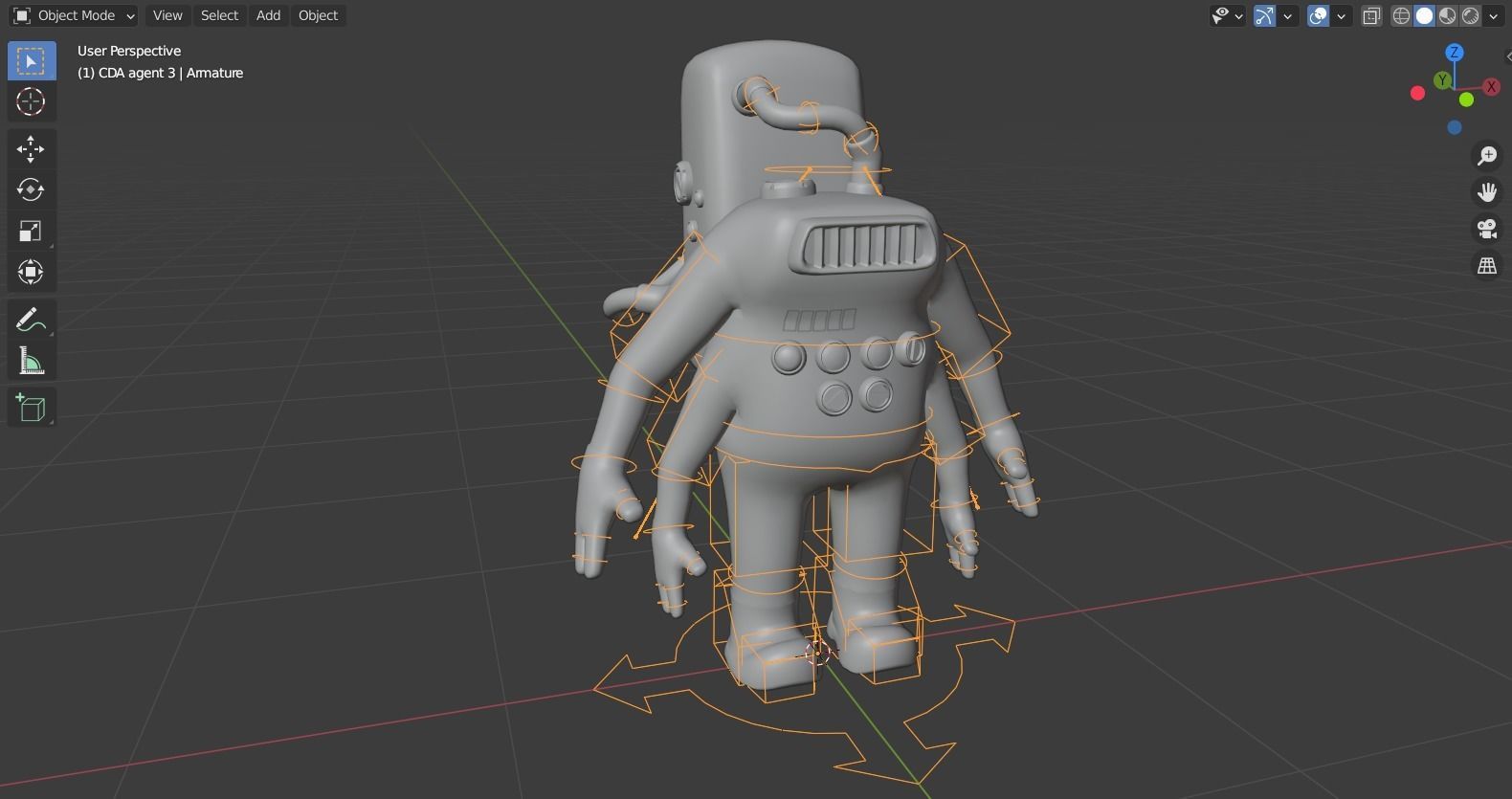Image resolution: width=1512 pixels, height=799 pixels.
Task: Open the View menu
Action: pos(167,15)
